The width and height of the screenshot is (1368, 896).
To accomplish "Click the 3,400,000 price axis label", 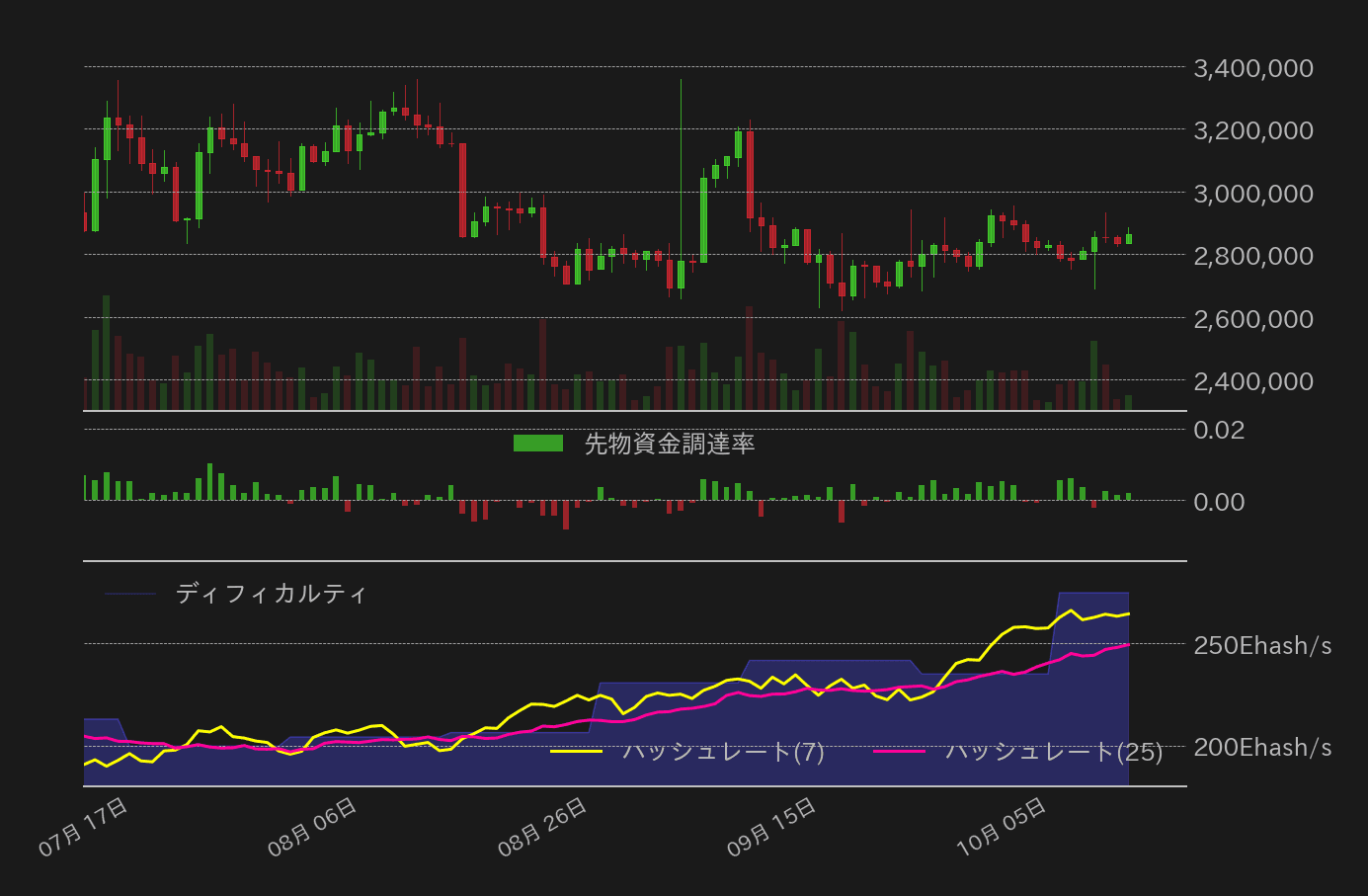I will click(x=1252, y=68).
